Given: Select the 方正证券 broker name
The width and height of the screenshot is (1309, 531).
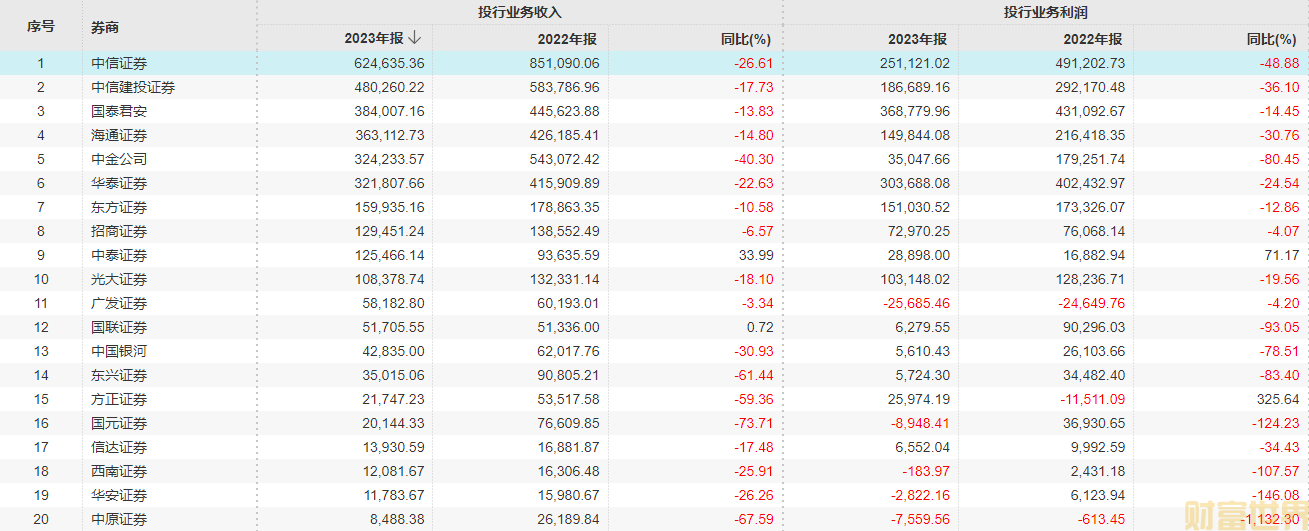Looking at the screenshot, I should pyautogui.click(x=119, y=399).
